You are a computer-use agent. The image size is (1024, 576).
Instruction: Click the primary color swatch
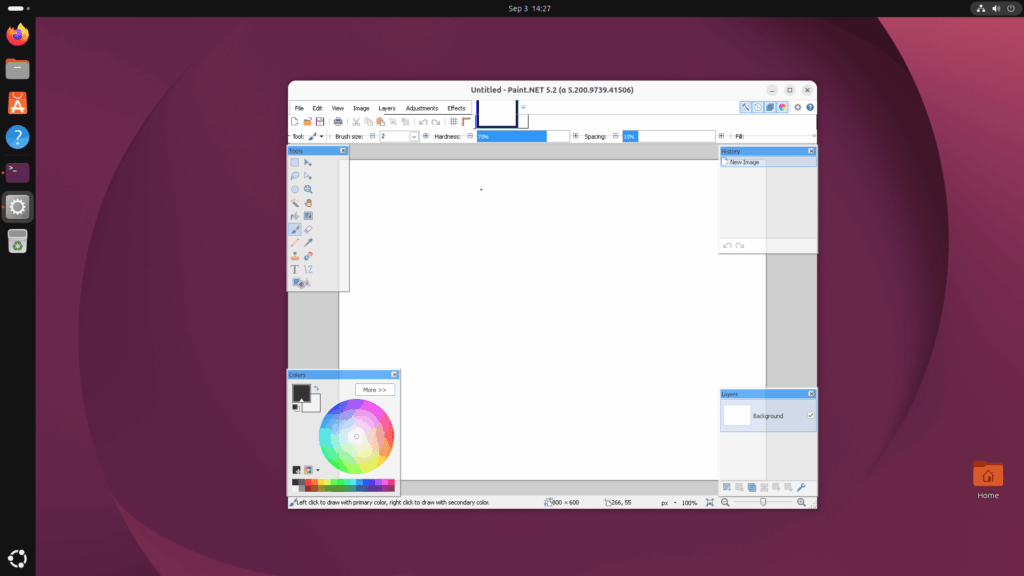[301, 392]
